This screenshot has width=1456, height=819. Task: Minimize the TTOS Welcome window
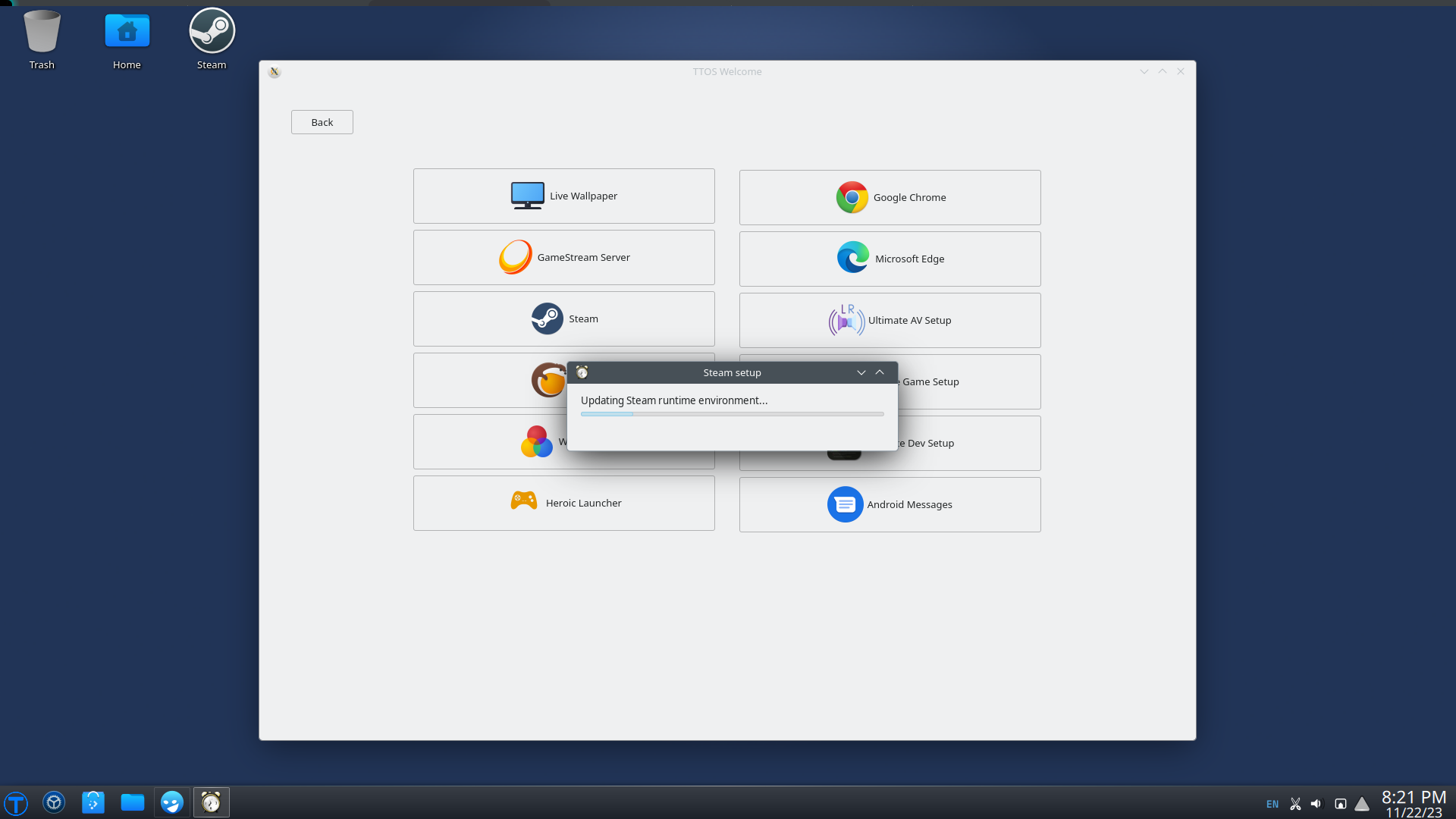pos(1144,71)
